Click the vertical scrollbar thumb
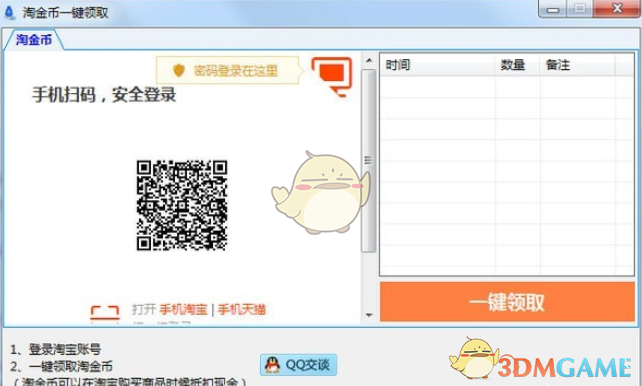This screenshot has height=386, width=642. click(x=368, y=160)
